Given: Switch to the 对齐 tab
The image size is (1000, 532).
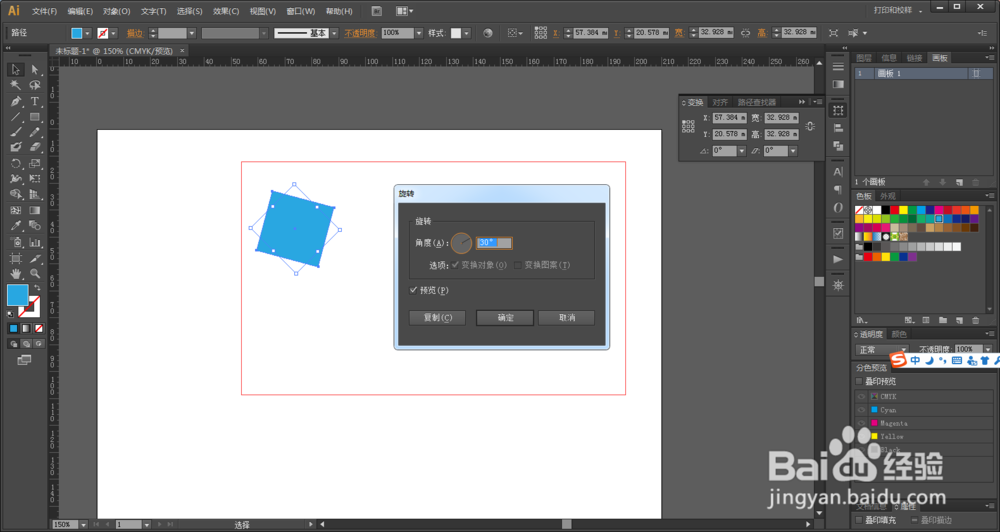Looking at the screenshot, I should 720,102.
